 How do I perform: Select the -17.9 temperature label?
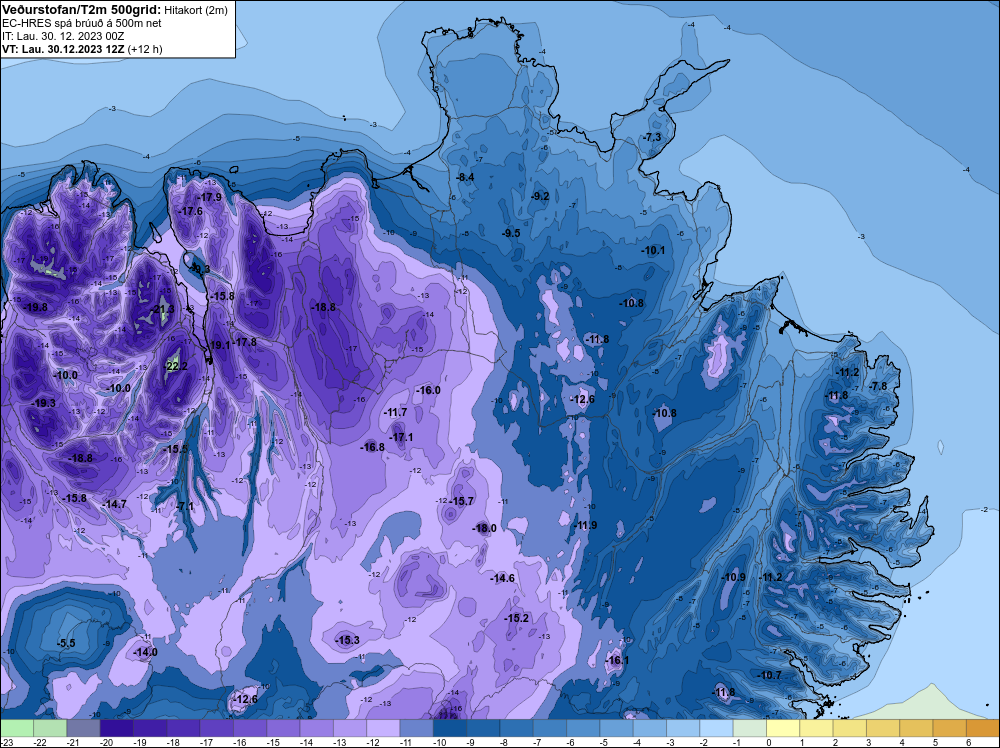209,197
